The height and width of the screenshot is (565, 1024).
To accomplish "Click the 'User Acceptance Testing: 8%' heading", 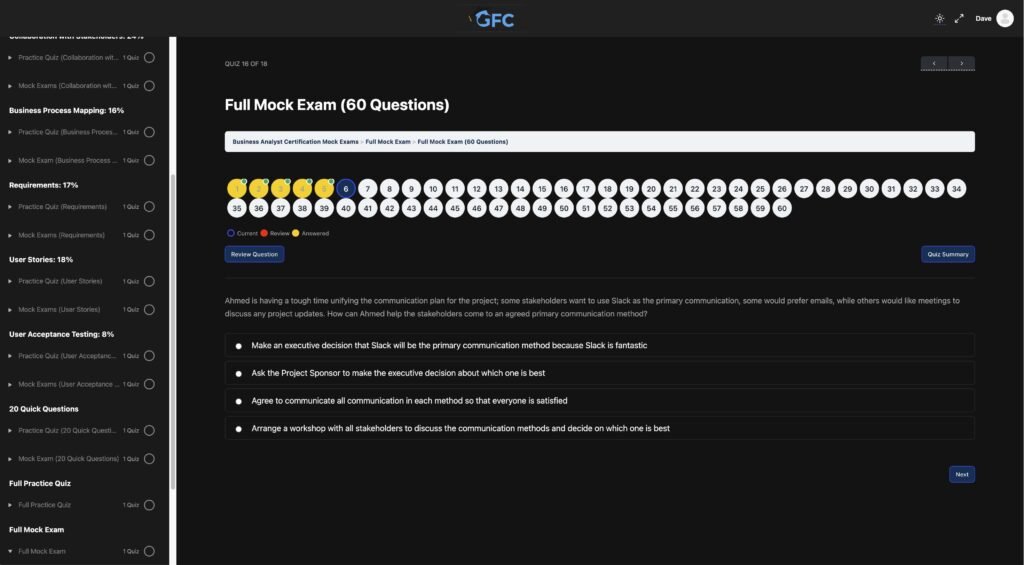I will coord(61,334).
